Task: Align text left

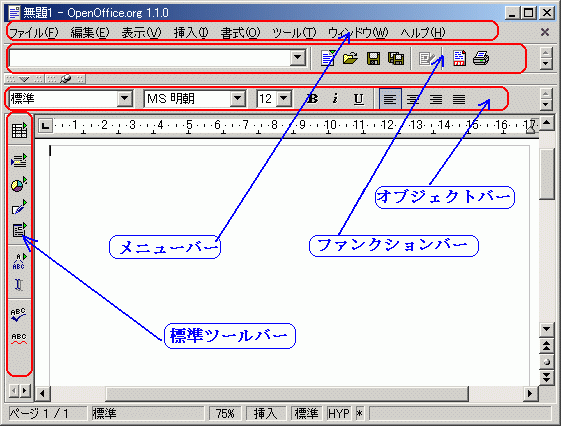Action: tap(390, 98)
